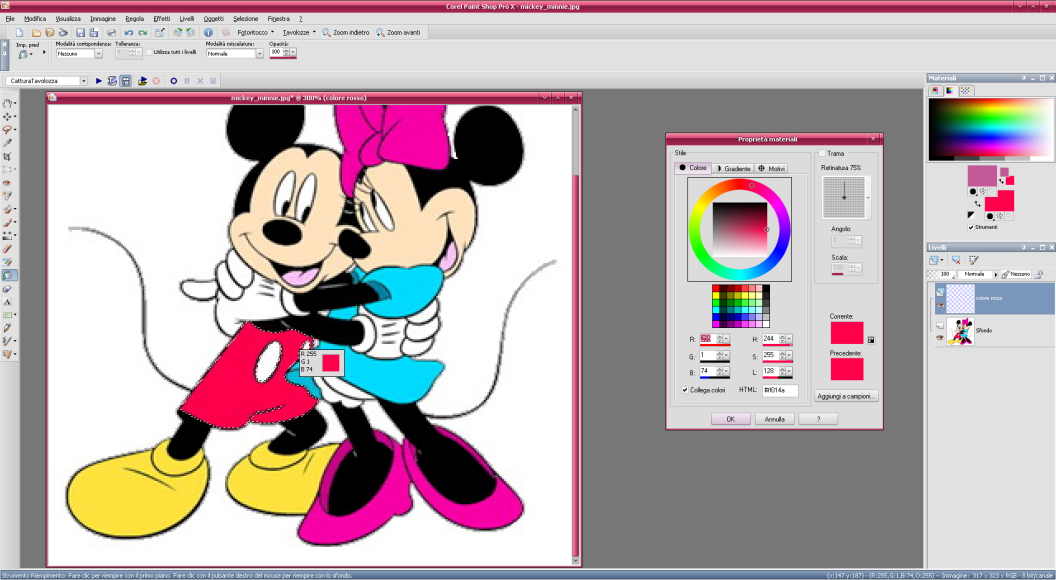Screen dimensions: 1056x580
Task: Expand the Fotoritocco toolbar dropdown
Action: click(x=272, y=32)
